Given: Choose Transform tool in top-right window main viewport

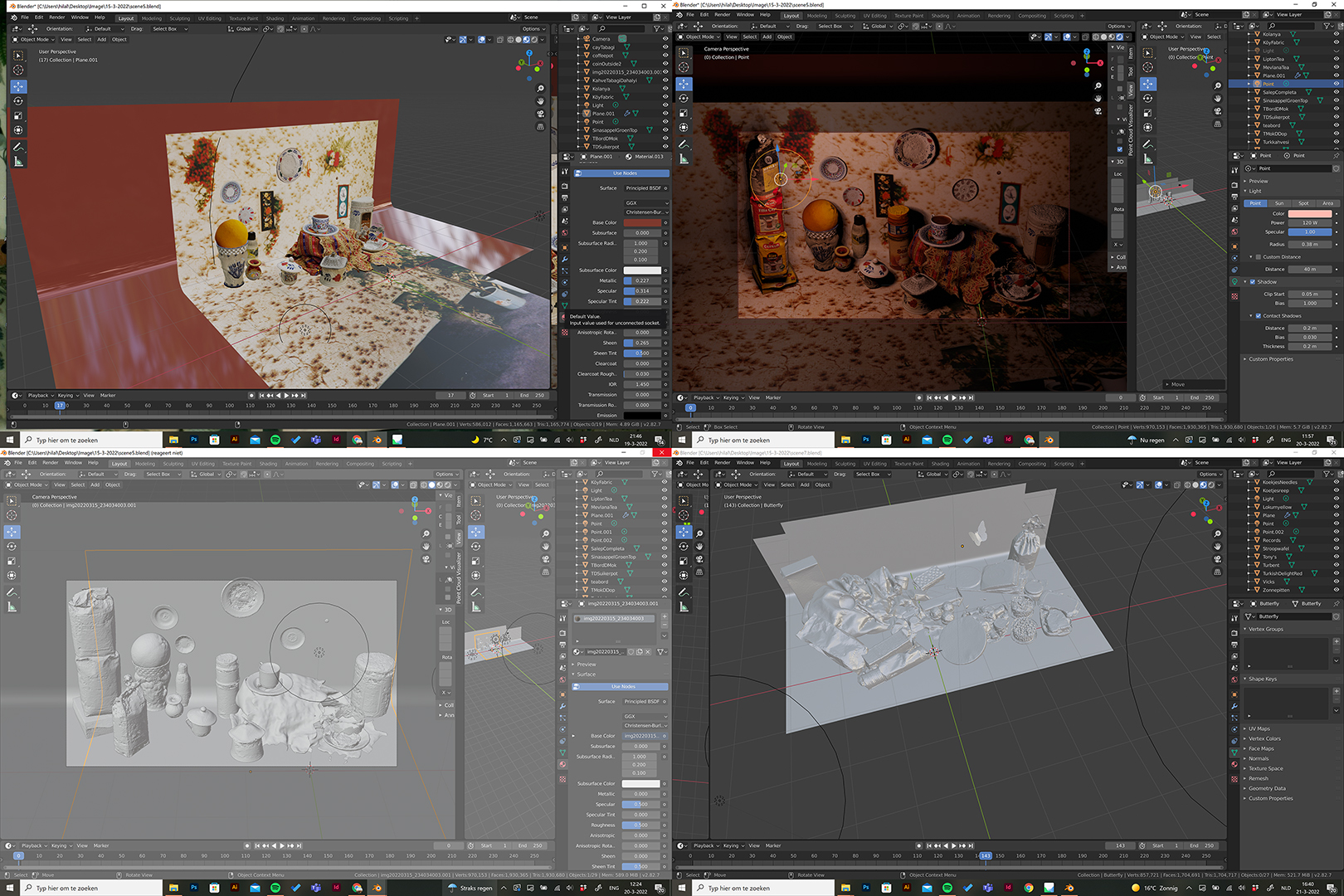Looking at the screenshot, I should coord(684,127).
